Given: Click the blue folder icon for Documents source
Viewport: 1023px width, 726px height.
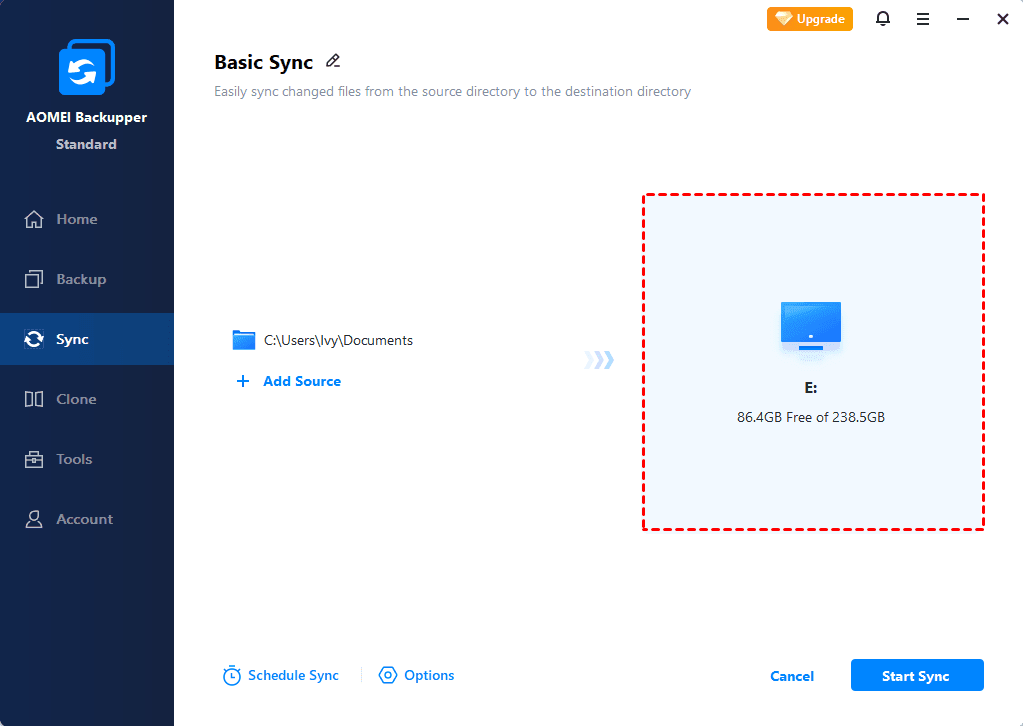Looking at the screenshot, I should (244, 340).
